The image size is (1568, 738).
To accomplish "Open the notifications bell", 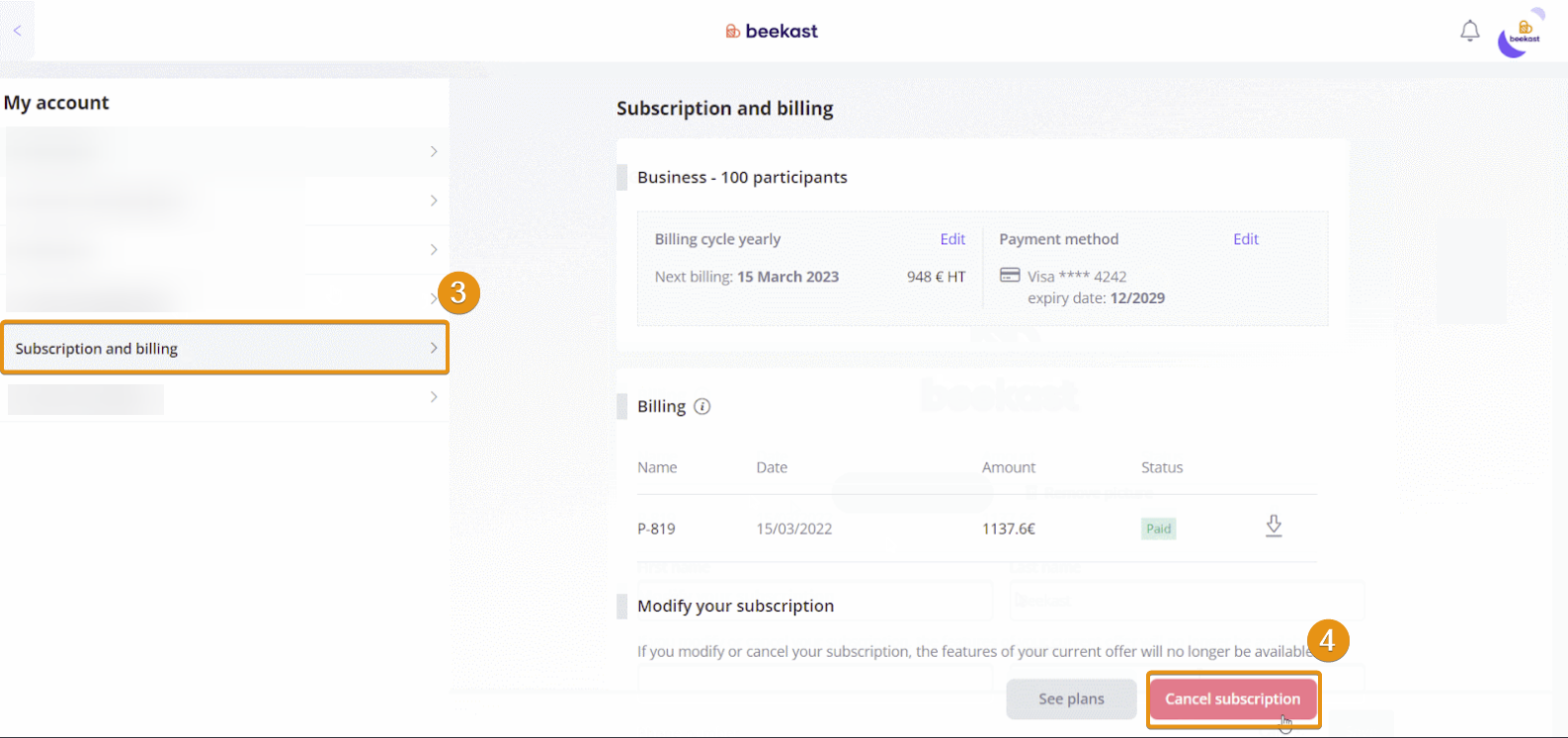I will pos(1469,32).
